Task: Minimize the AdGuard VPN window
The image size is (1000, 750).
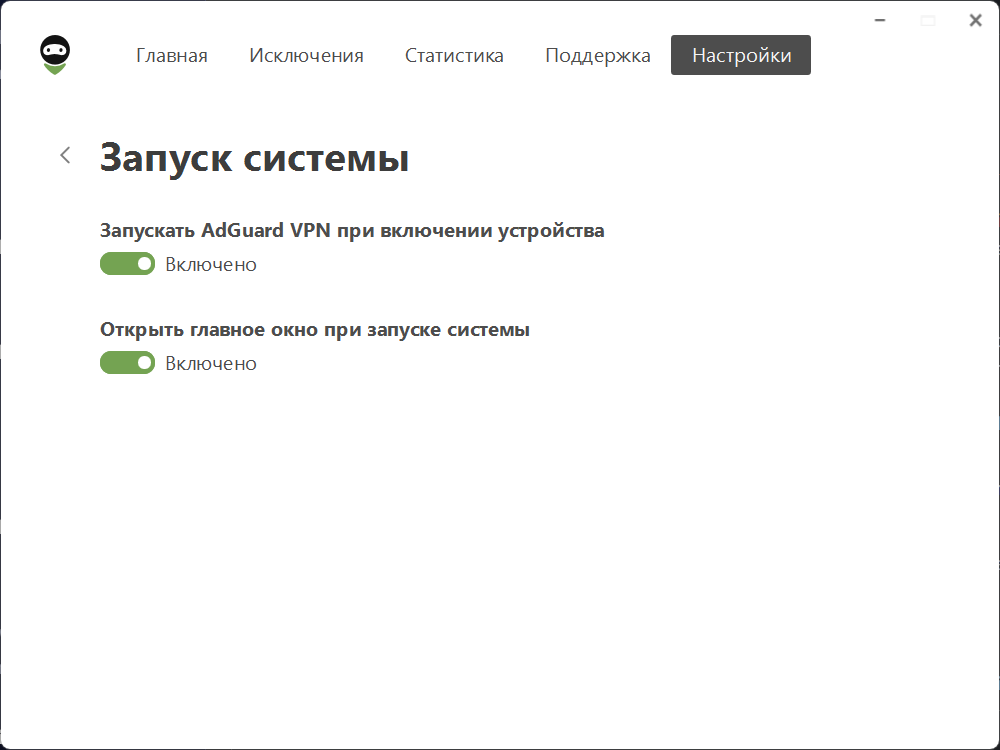Action: point(879,20)
